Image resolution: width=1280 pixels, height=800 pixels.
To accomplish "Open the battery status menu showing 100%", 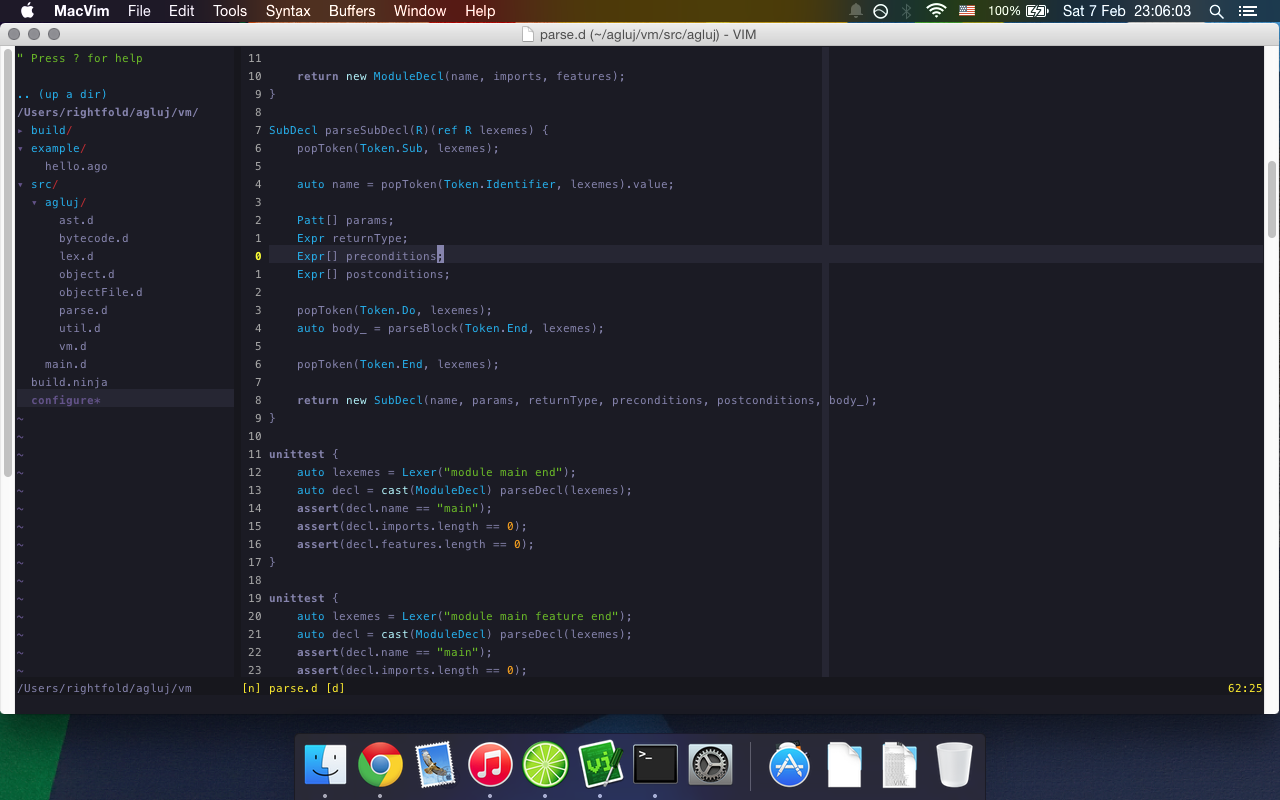I will tap(1018, 11).
